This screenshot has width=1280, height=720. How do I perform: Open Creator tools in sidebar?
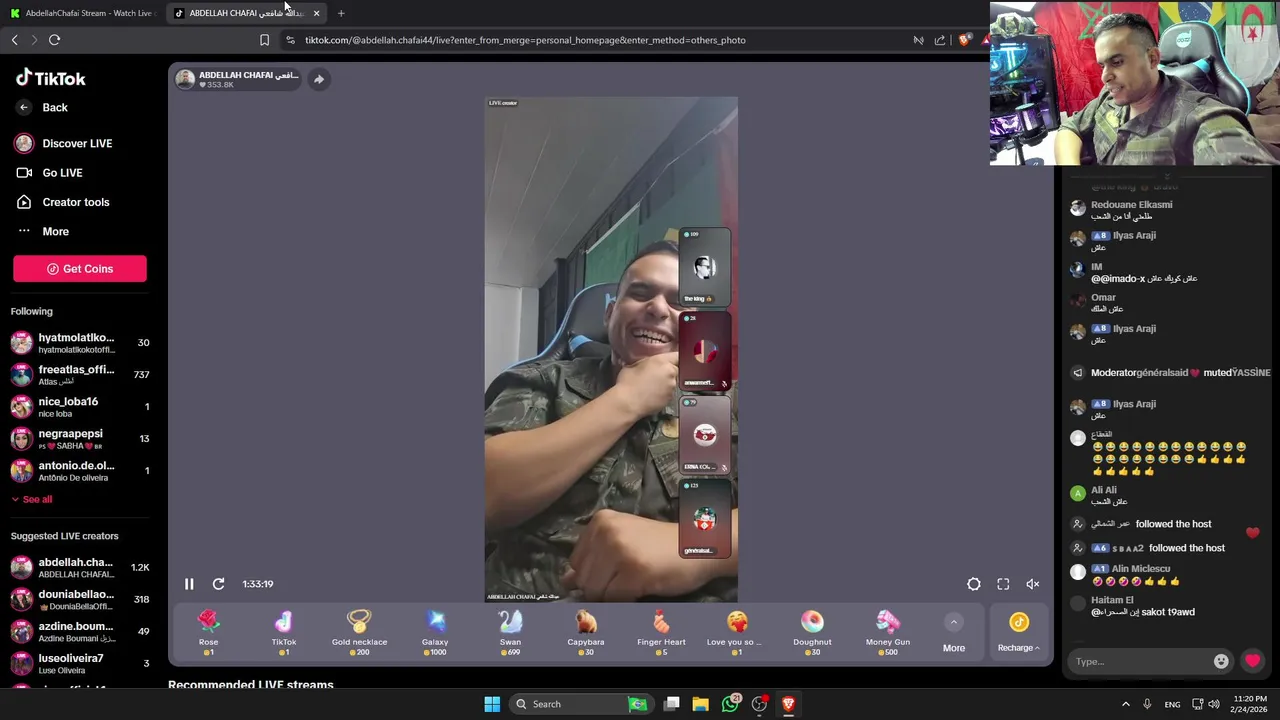pos(62,202)
